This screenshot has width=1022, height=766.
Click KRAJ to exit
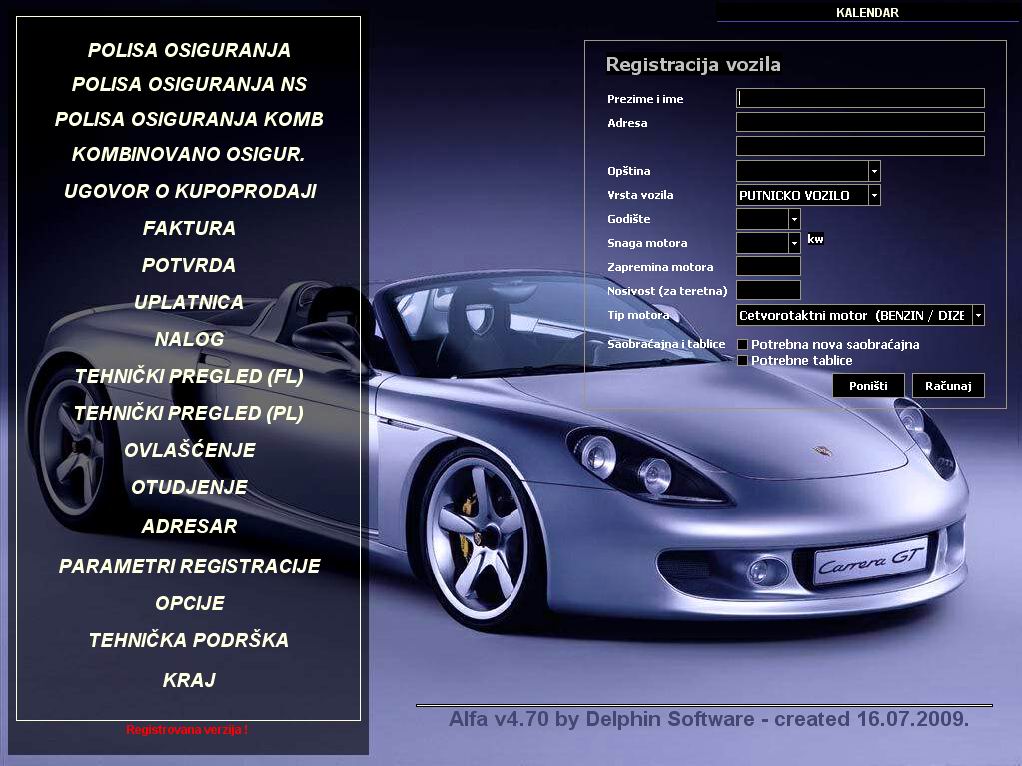pyautogui.click(x=189, y=680)
